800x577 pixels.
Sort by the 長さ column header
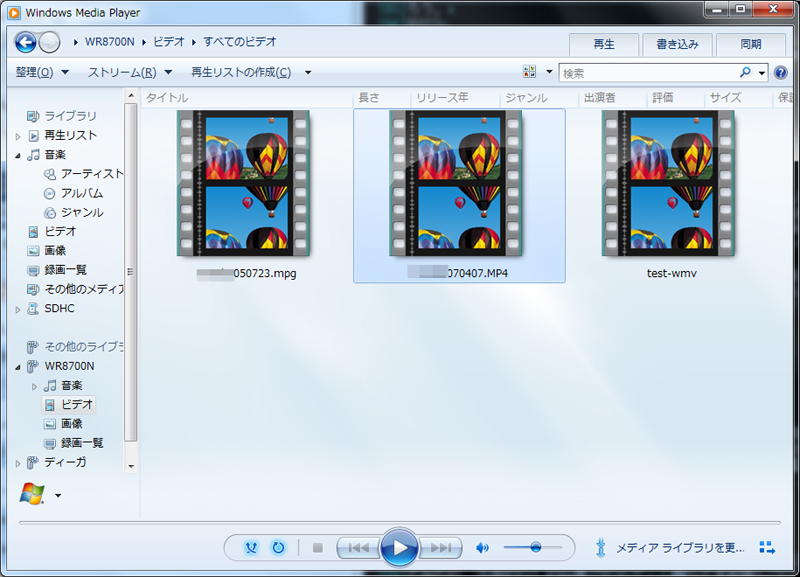[x=381, y=97]
